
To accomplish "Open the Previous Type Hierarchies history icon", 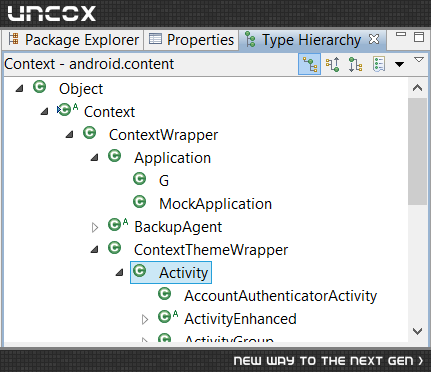I will (379, 64).
